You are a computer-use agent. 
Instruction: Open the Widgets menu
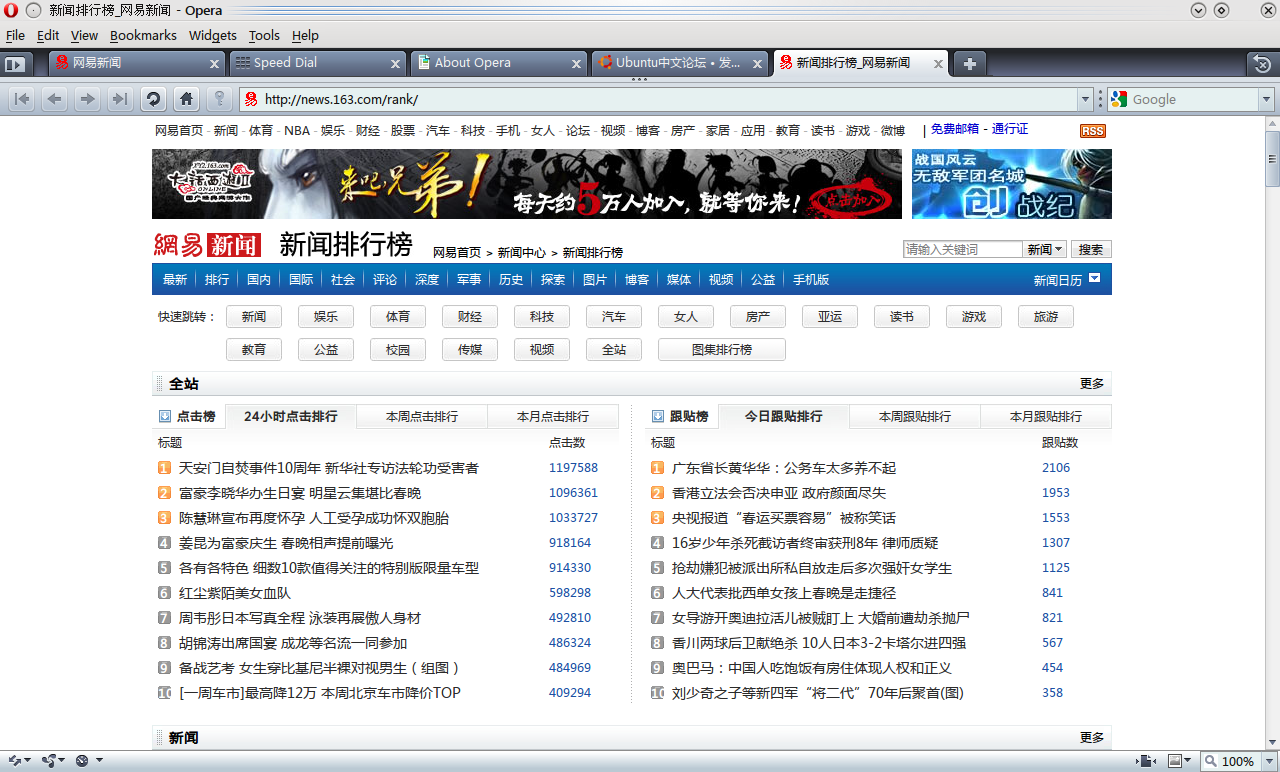213,35
